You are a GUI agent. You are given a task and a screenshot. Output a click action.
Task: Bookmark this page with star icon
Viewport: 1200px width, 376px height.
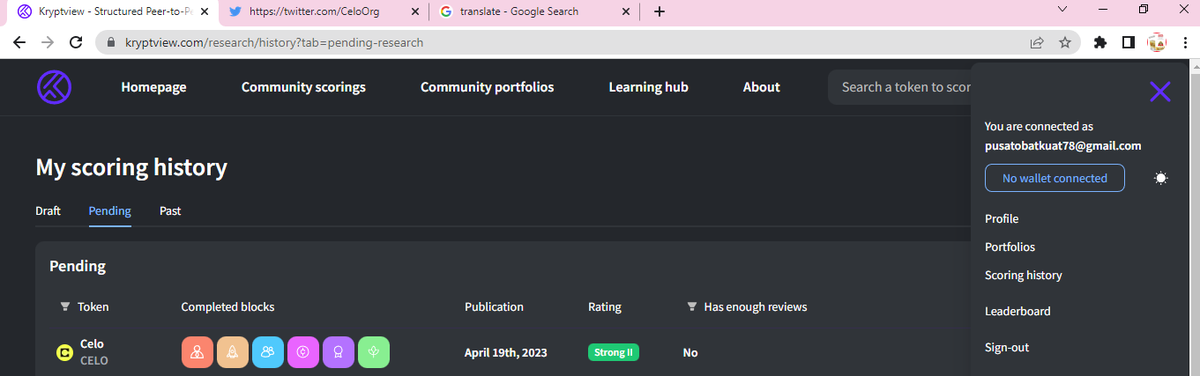tap(1065, 43)
